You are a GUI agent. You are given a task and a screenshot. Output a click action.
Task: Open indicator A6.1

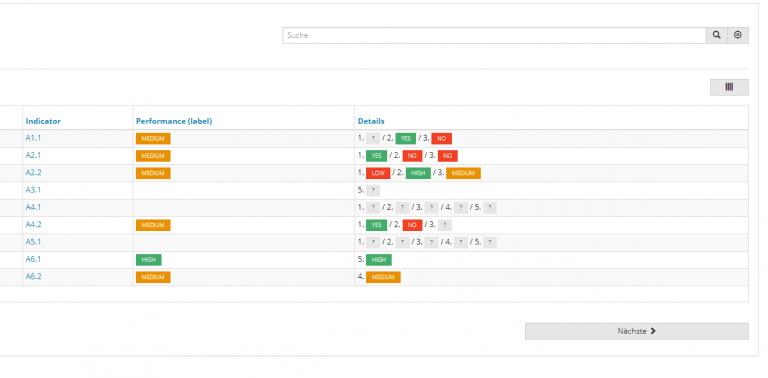[33, 259]
